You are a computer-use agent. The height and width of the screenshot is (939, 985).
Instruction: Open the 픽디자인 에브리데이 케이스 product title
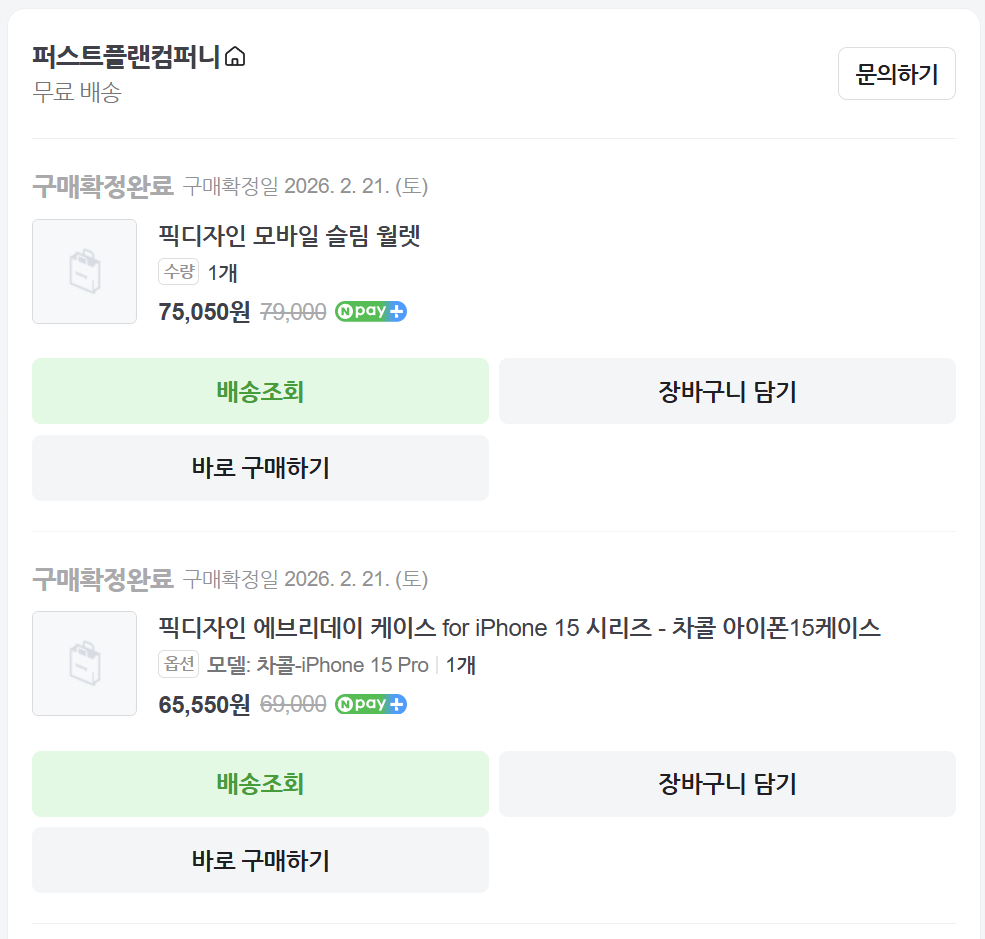[x=519, y=628]
